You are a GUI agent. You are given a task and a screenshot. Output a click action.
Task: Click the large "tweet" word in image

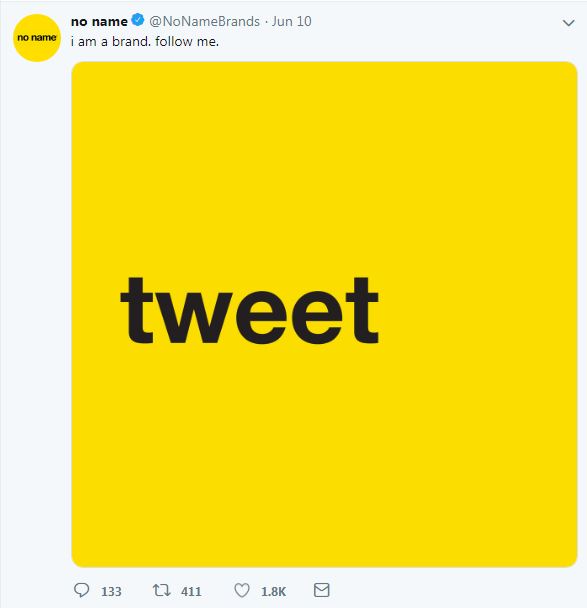click(250, 311)
